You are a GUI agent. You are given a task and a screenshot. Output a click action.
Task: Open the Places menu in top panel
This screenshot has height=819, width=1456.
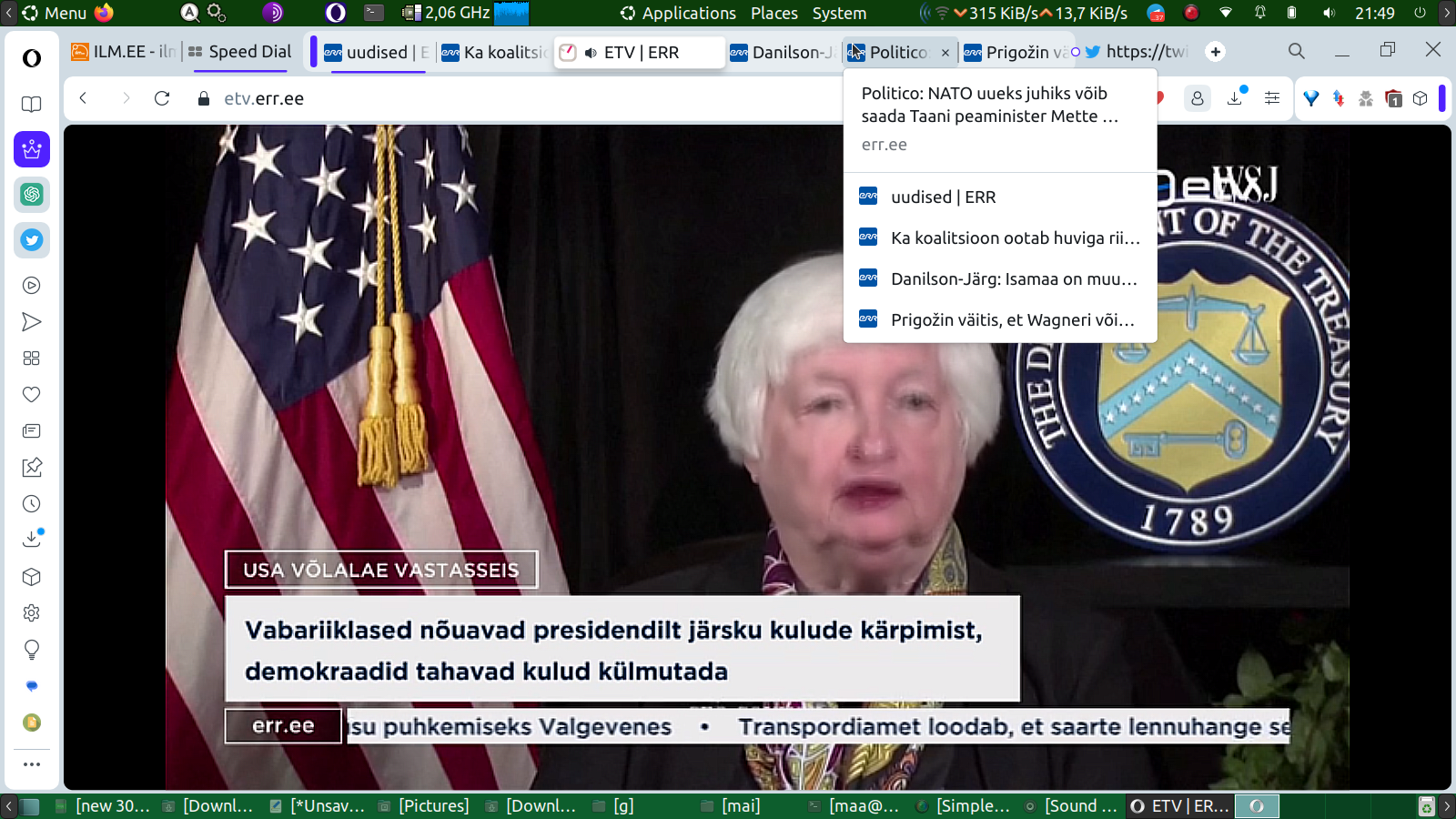[x=774, y=13]
